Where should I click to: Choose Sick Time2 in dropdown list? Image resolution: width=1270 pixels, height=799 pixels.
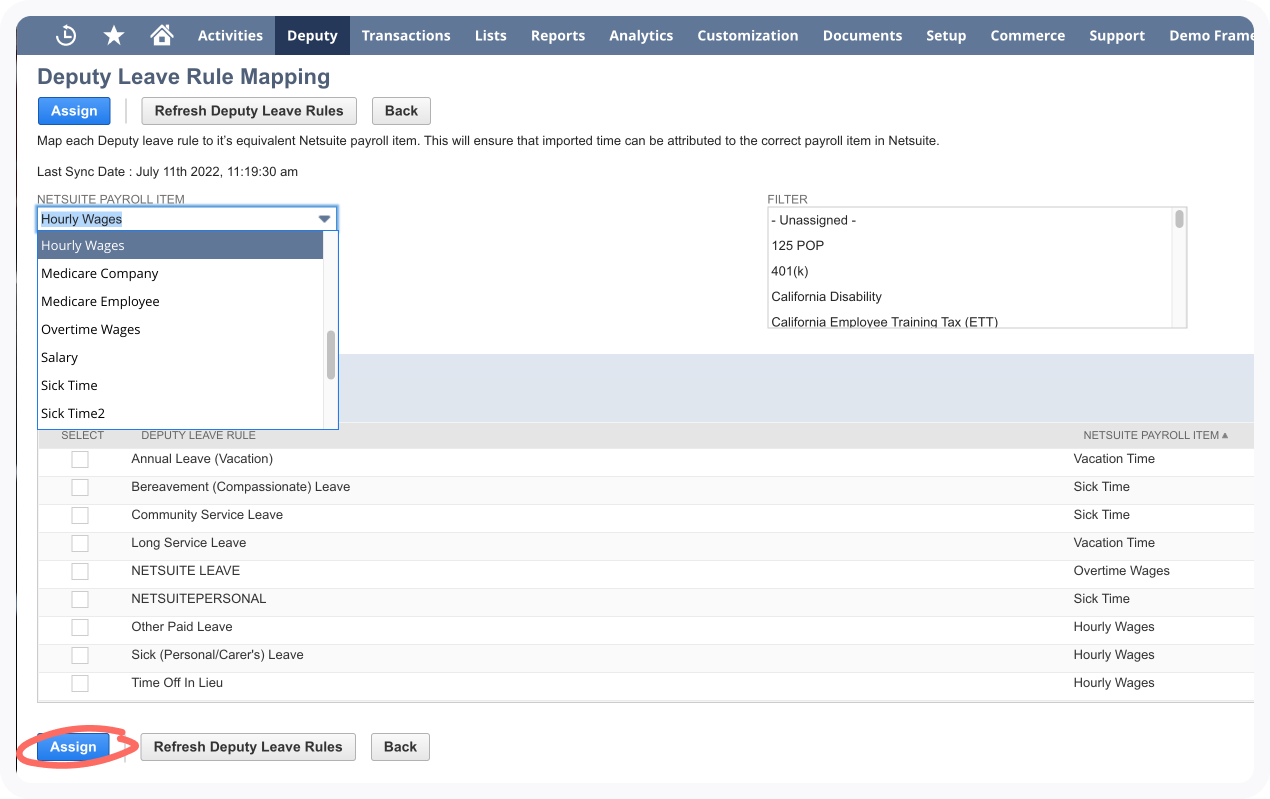180,413
